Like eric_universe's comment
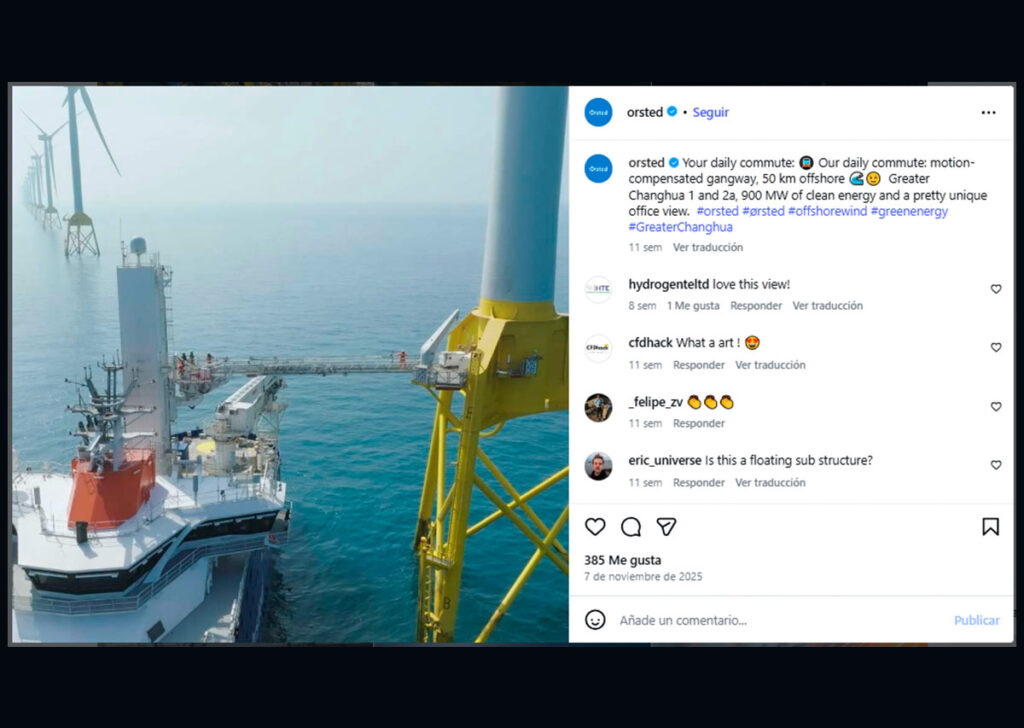The height and width of the screenshot is (728, 1024). pos(996,465)
